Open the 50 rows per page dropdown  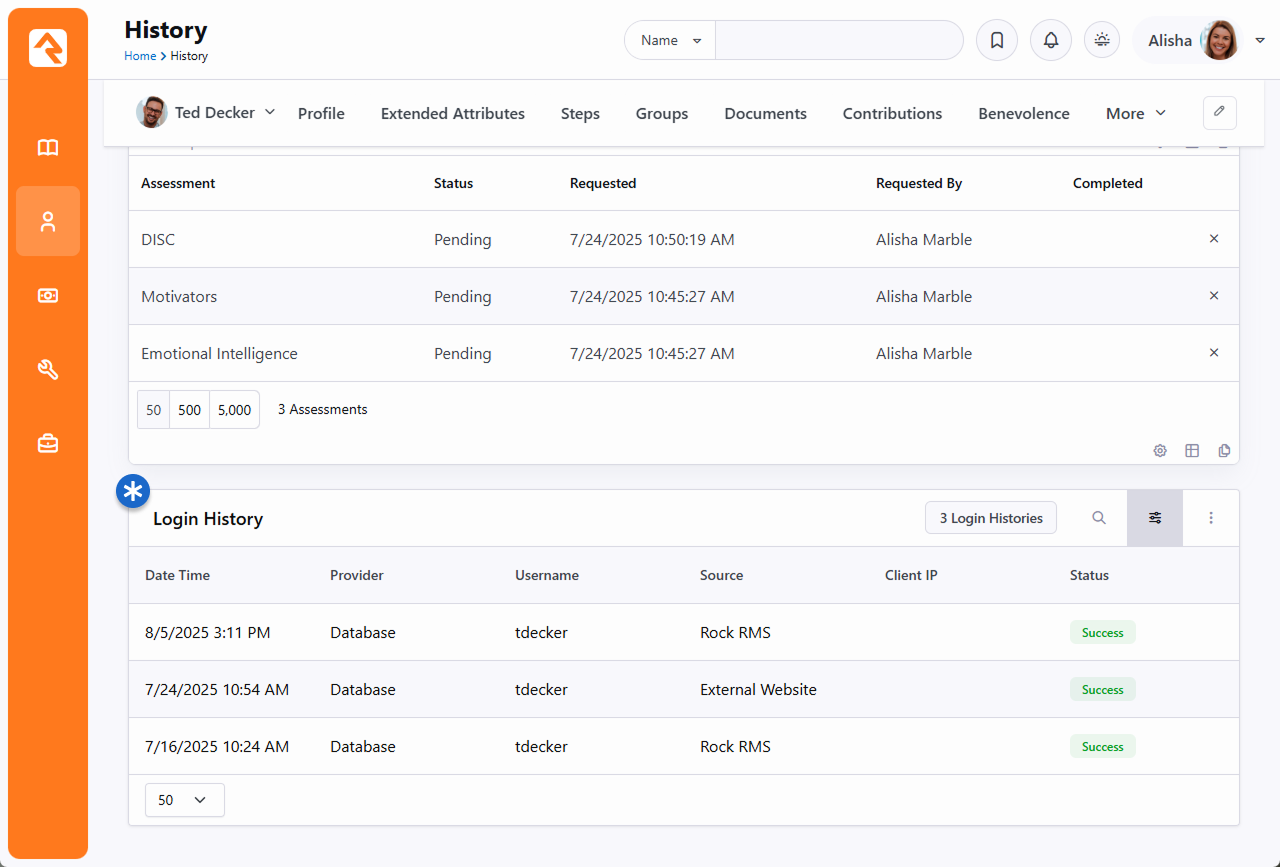pyautogui.click(x=184, y=800)
